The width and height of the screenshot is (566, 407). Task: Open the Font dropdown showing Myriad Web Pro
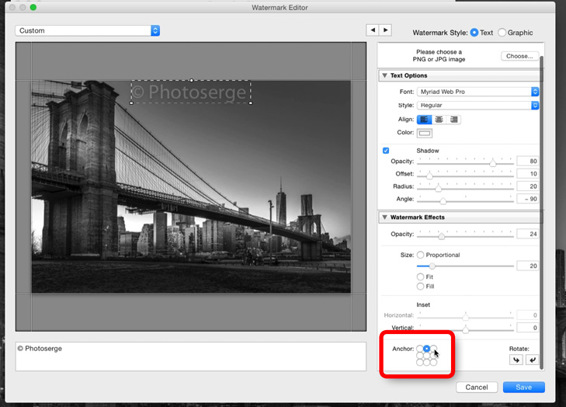click(x=478, y=92)
